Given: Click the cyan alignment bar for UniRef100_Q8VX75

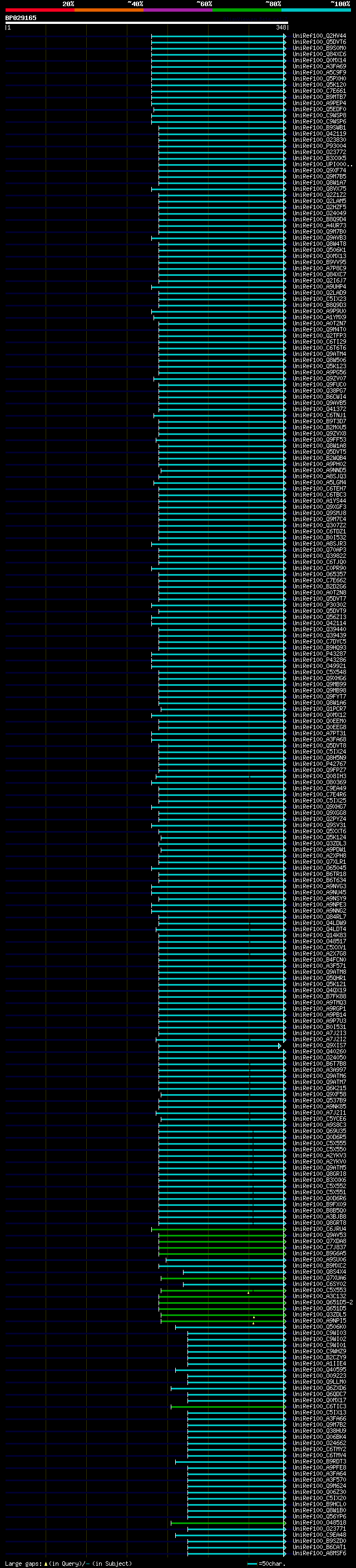Looking at the screenshot, I should pos(219,189).
